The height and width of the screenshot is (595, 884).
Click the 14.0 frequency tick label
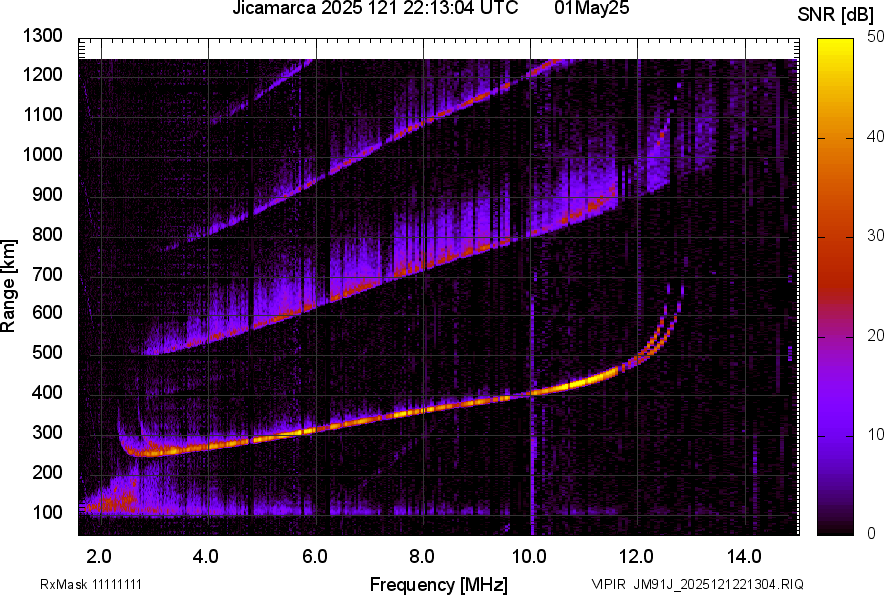pyautogui.click(x=744, y=557)
